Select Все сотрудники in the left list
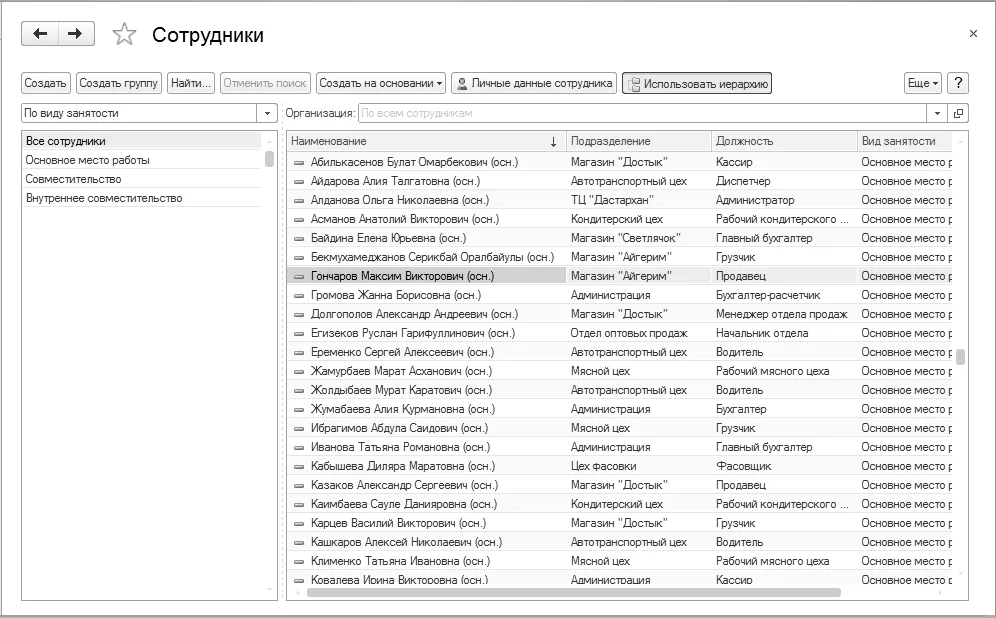 [142, 141]
